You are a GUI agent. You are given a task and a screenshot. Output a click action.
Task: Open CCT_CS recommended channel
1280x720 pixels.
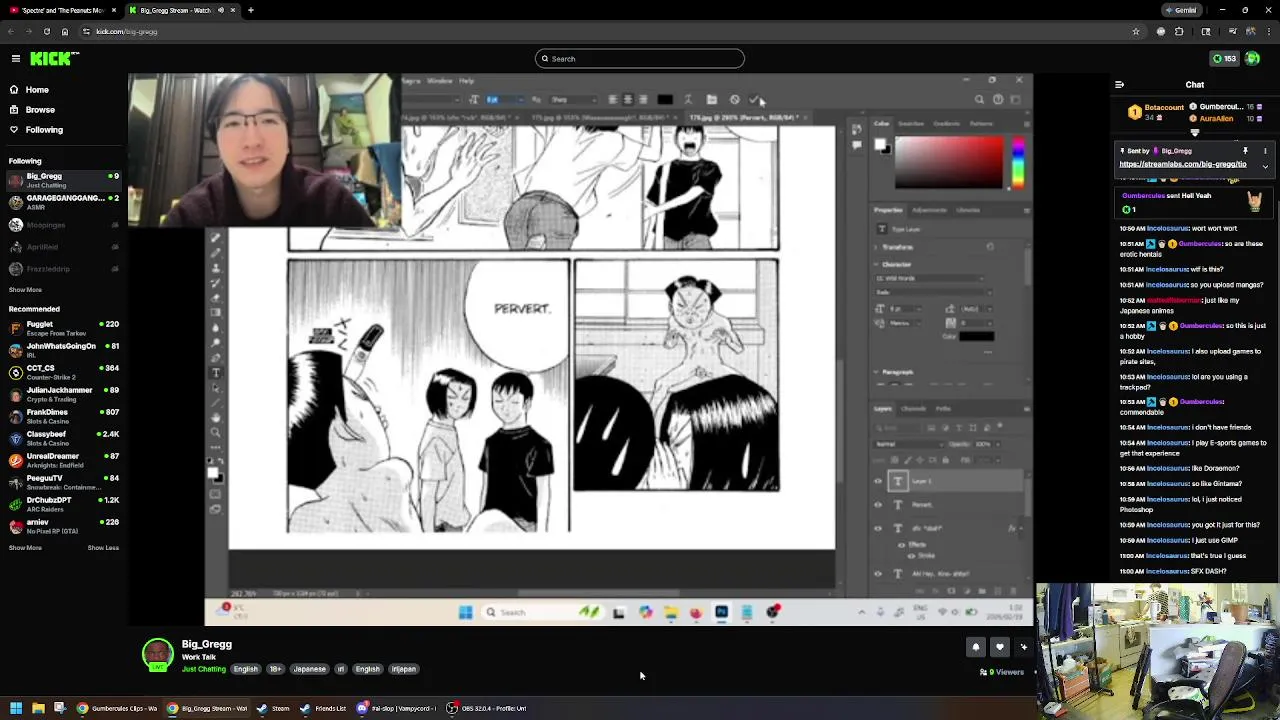coord(63,372)
